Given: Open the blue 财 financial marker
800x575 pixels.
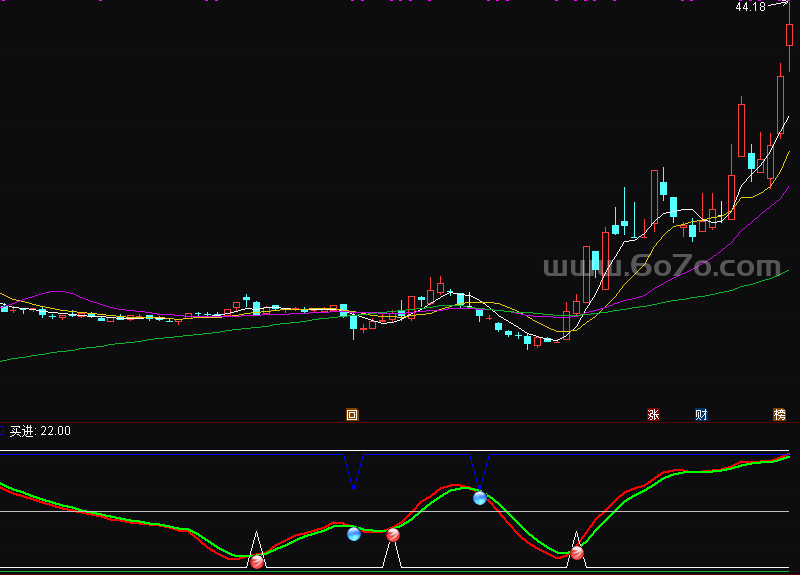Looking at the screenshot, I should [x=701, y=414].
